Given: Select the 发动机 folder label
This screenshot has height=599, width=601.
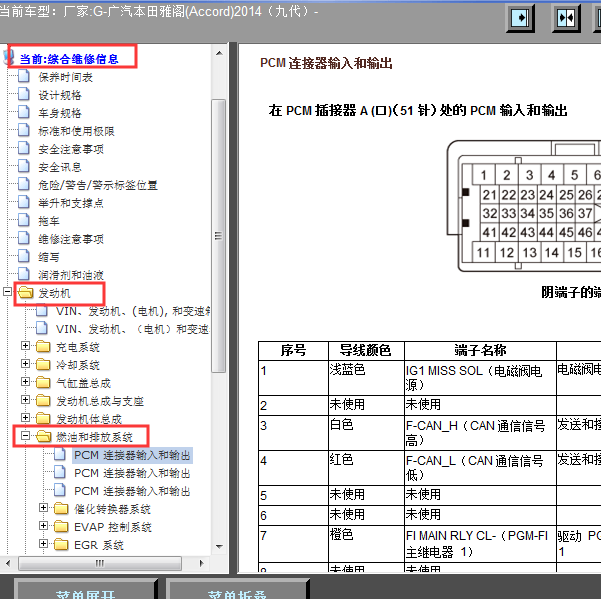Looking at the screenshot, I should coord(54,293).
